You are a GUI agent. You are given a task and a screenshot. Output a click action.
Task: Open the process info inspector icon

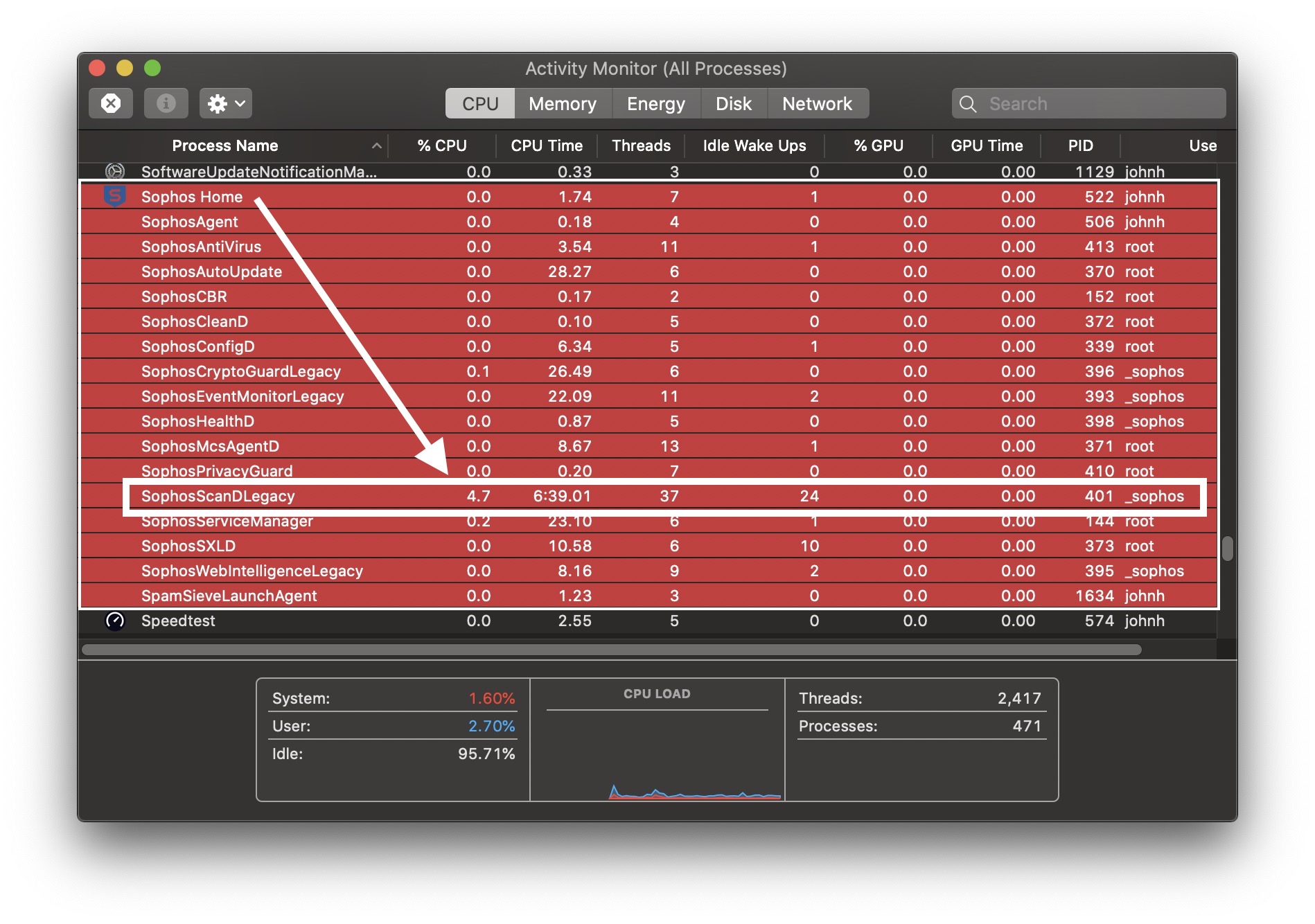coord(166,103)
